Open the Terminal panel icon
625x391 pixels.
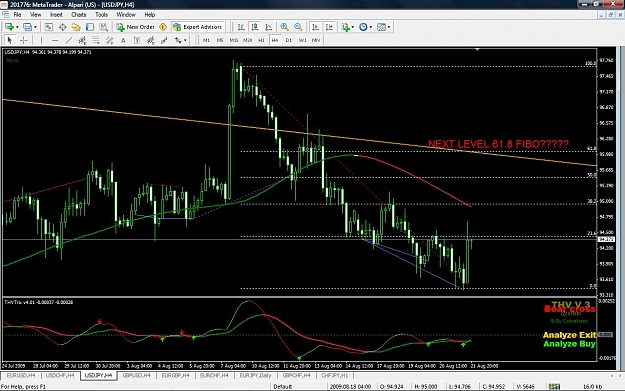click(x=90, y=27)
